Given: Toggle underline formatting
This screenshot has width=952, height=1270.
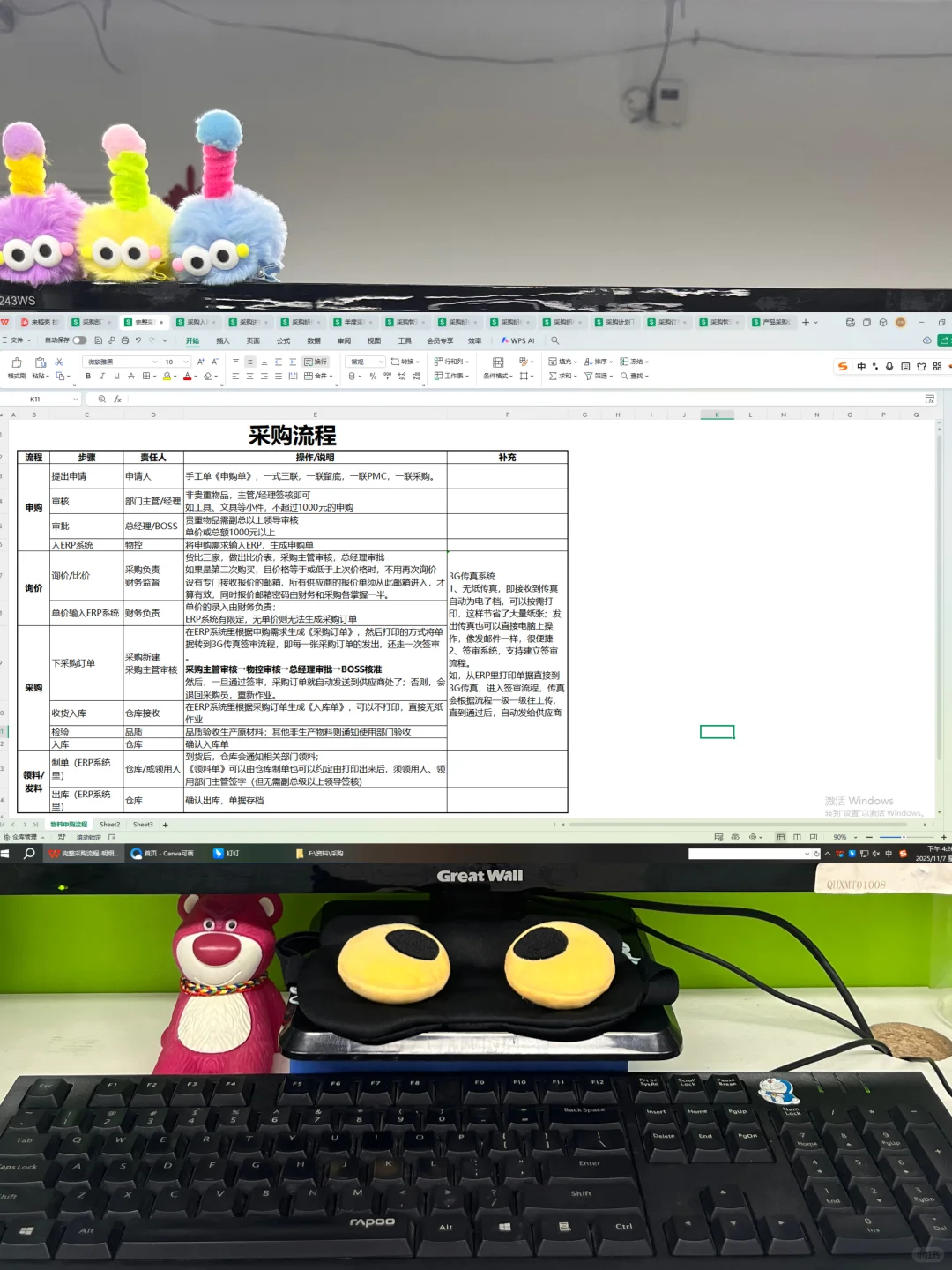Looking at the screenshot, I should click(116, 376).
